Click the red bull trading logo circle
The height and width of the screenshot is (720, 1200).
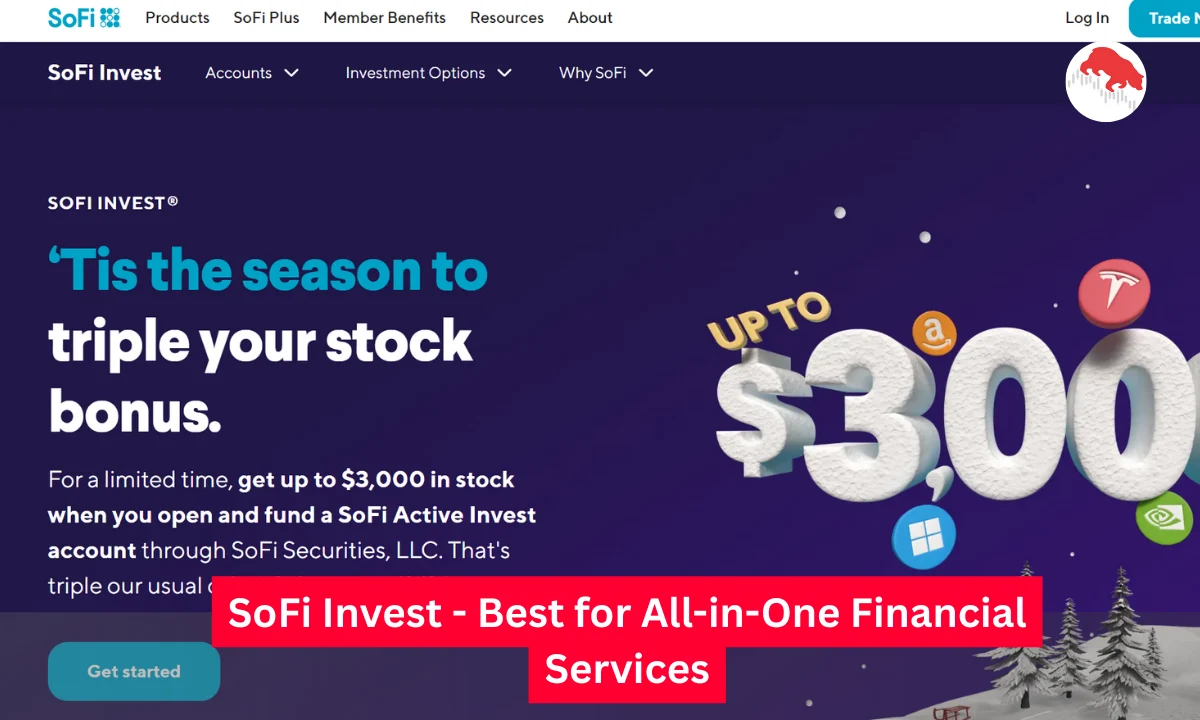point(1106,81)
